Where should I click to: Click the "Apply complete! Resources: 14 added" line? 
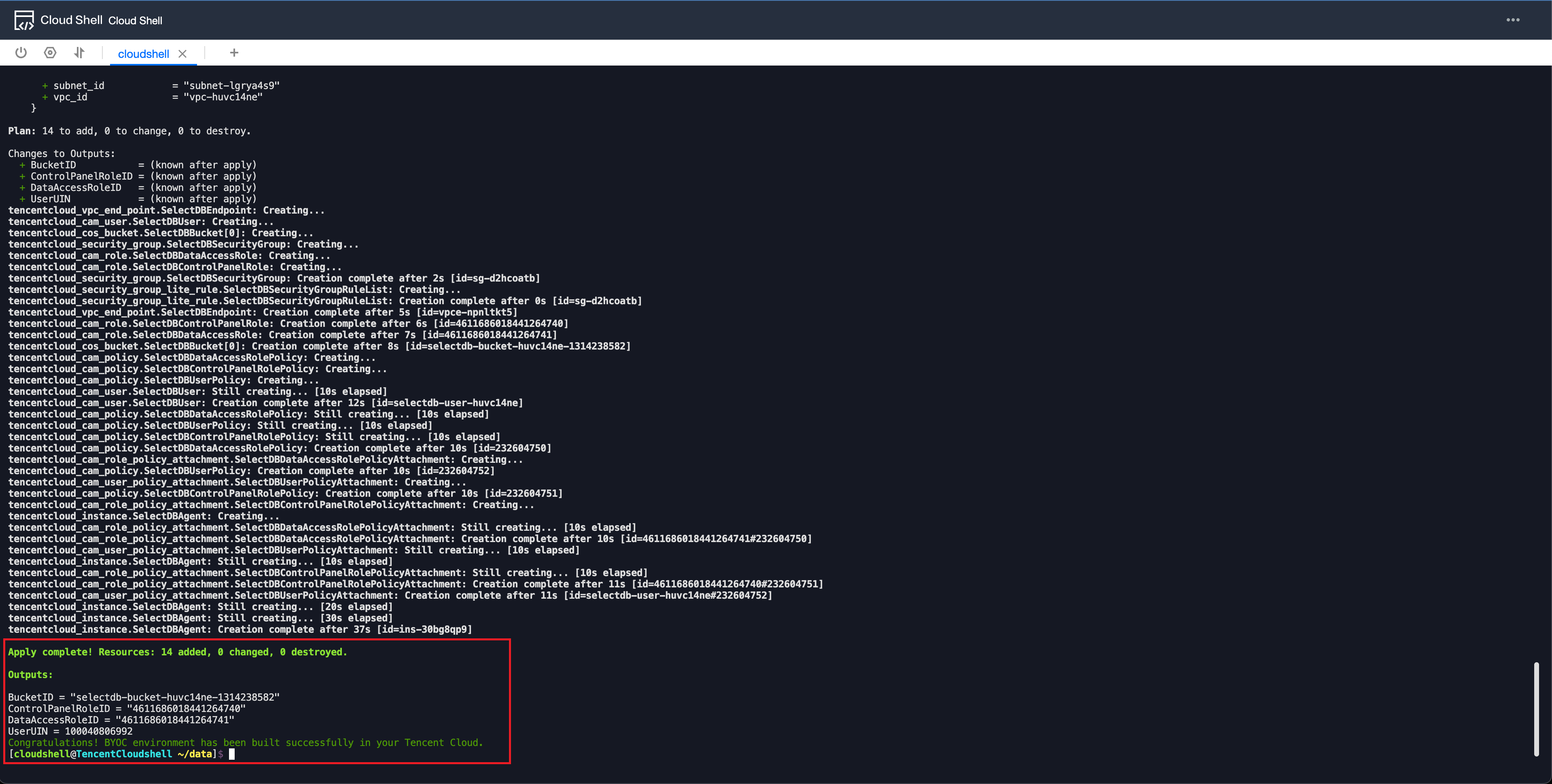click(x=178, y=652)
